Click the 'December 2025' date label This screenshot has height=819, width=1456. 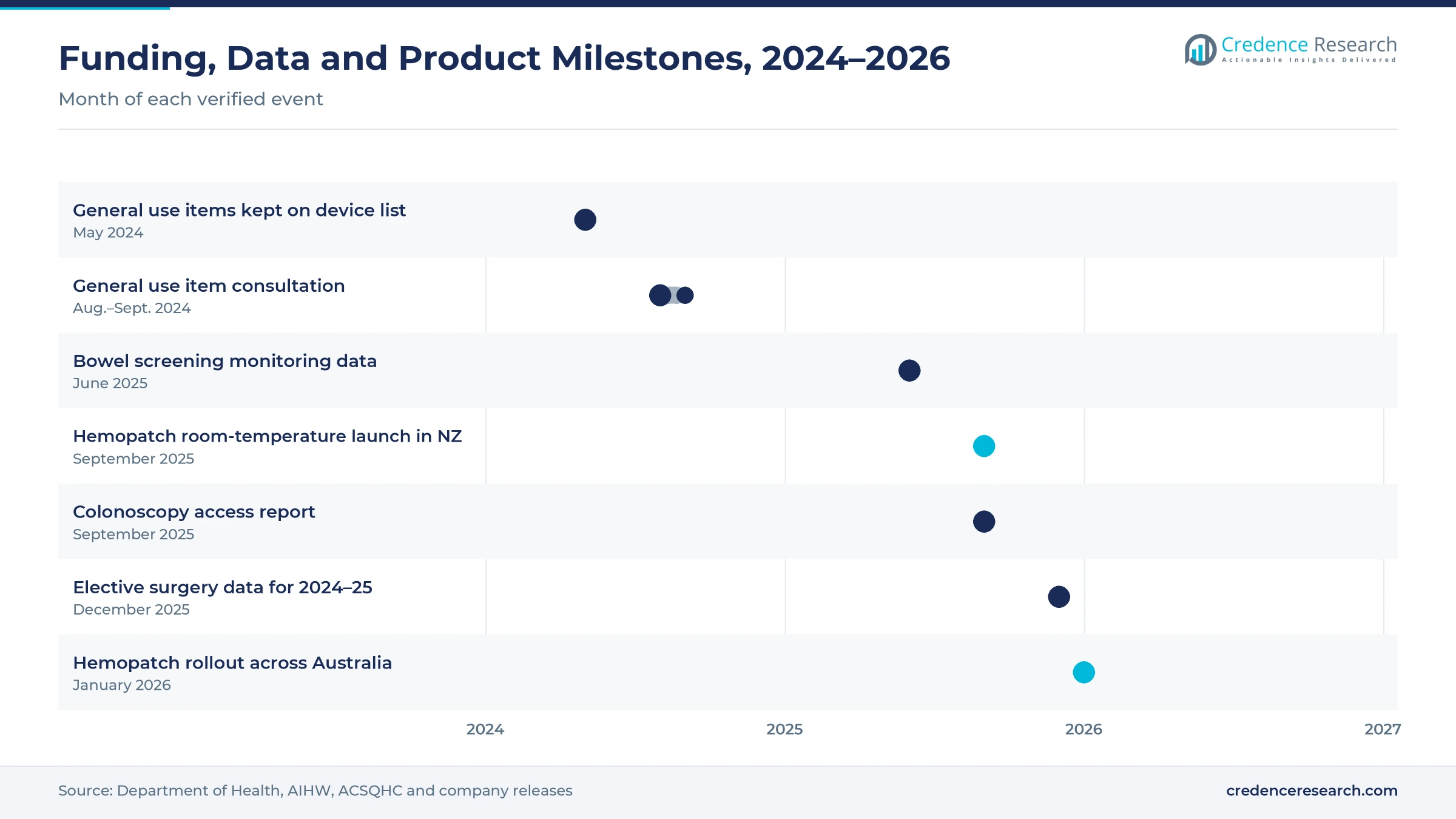coord(131,610)
